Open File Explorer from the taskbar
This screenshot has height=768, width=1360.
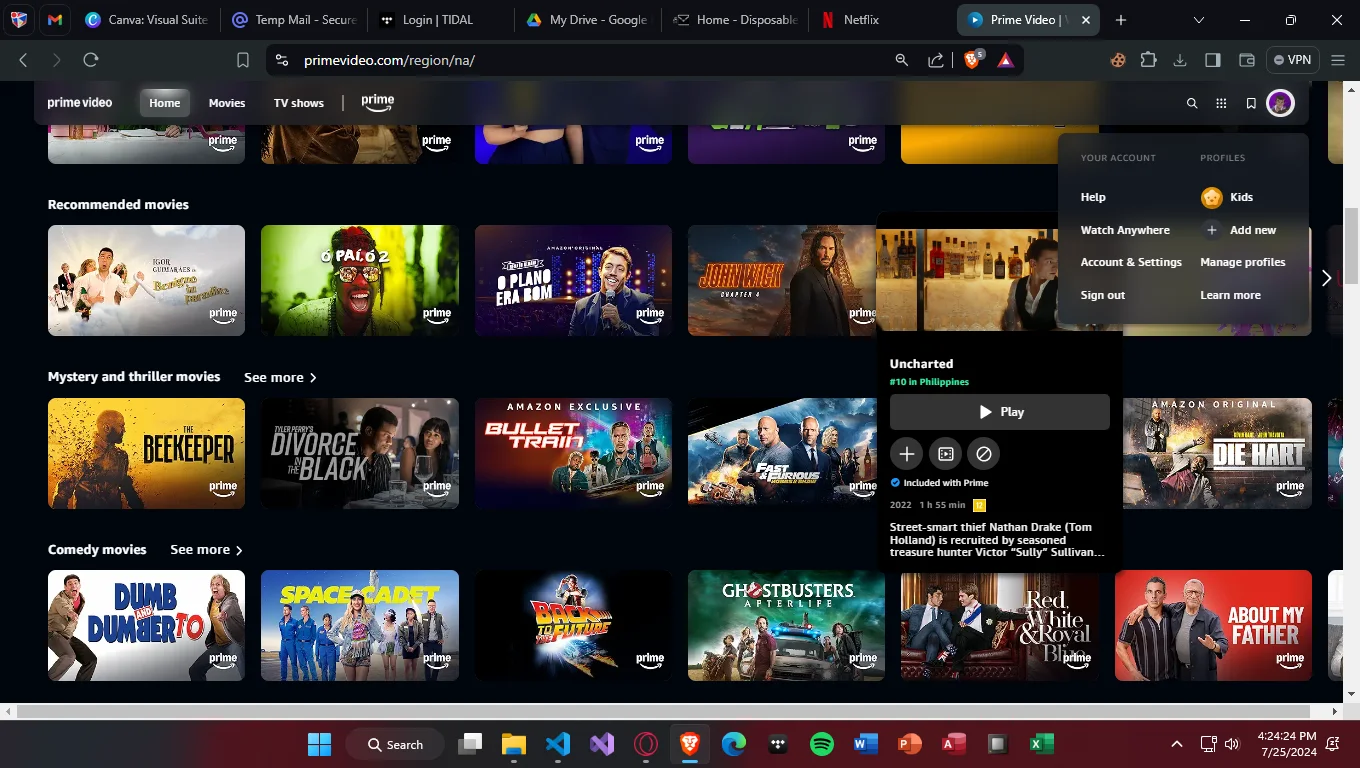pyautogui.click(x=513, y=744)
